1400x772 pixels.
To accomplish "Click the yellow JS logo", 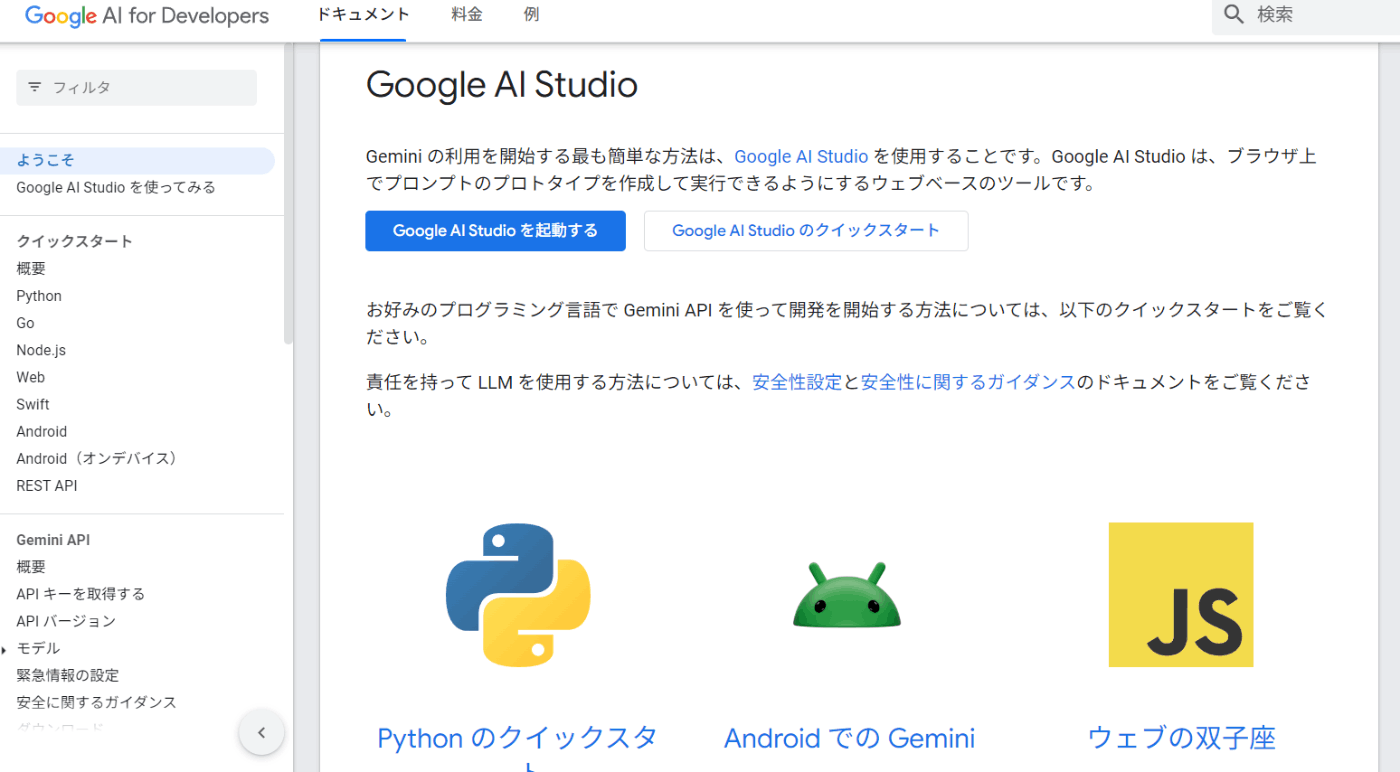I will coord(1181,595).
